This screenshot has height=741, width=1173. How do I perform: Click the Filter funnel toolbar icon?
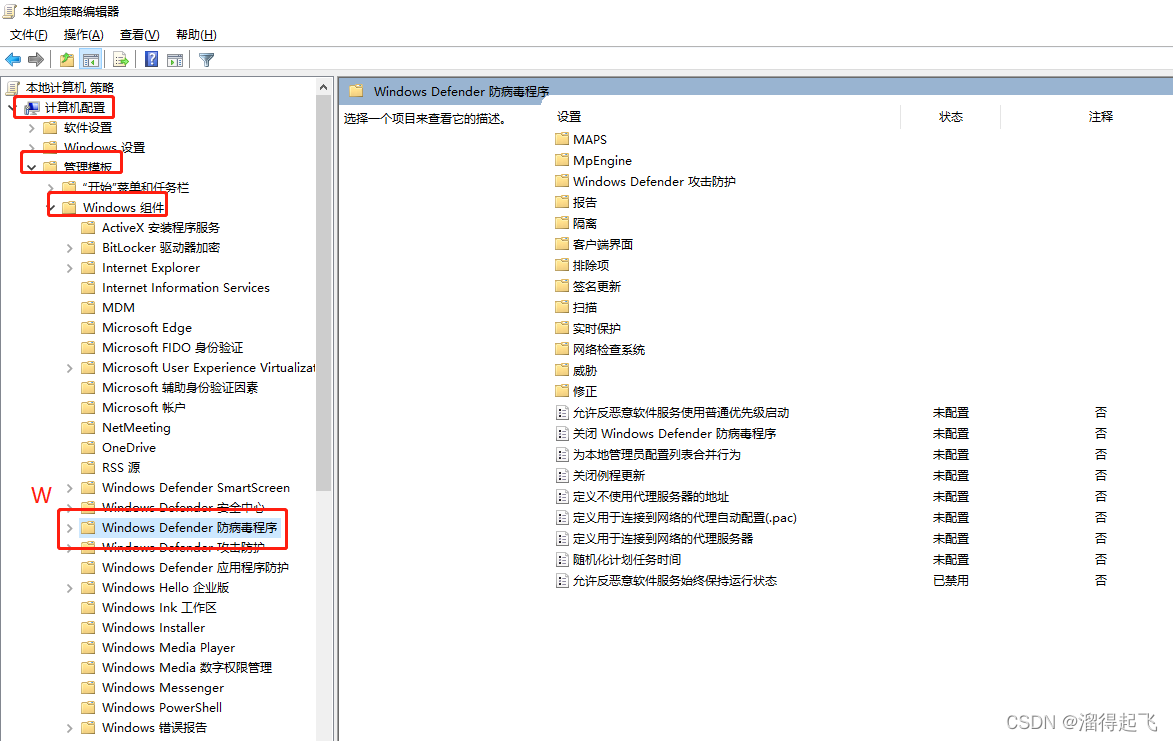[x=206, y=60]
